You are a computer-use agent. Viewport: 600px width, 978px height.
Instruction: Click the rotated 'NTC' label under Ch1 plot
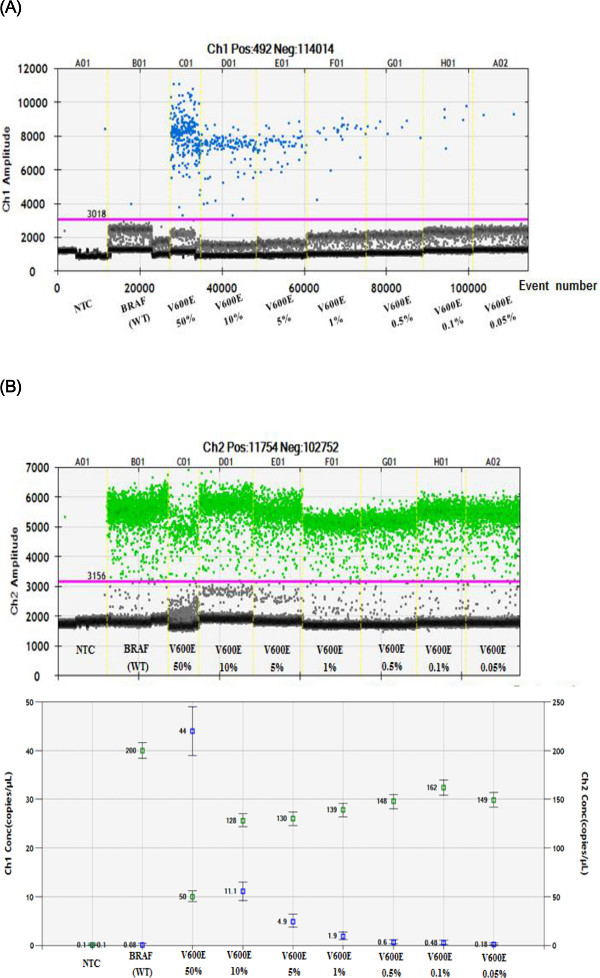pyautogui.click(x=83, y=306)
